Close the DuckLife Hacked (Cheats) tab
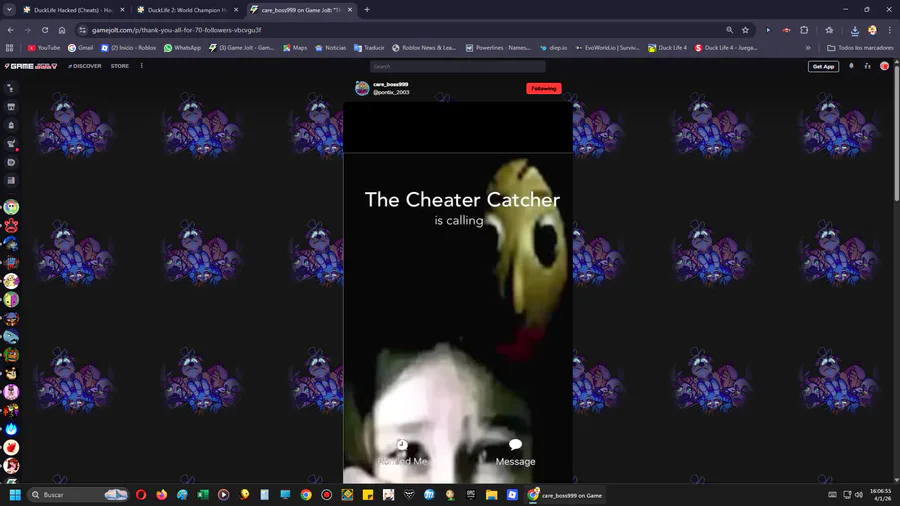 [122, 10]
